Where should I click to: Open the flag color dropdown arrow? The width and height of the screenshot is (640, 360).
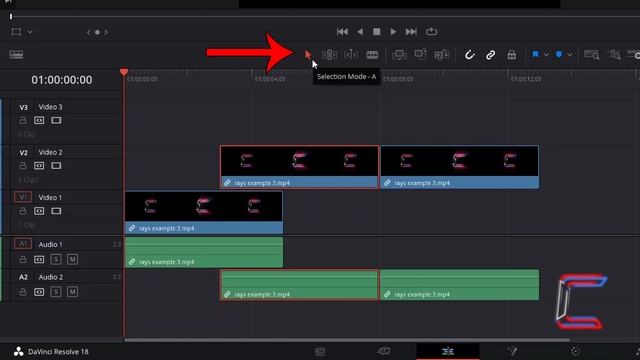pos(546,55)
